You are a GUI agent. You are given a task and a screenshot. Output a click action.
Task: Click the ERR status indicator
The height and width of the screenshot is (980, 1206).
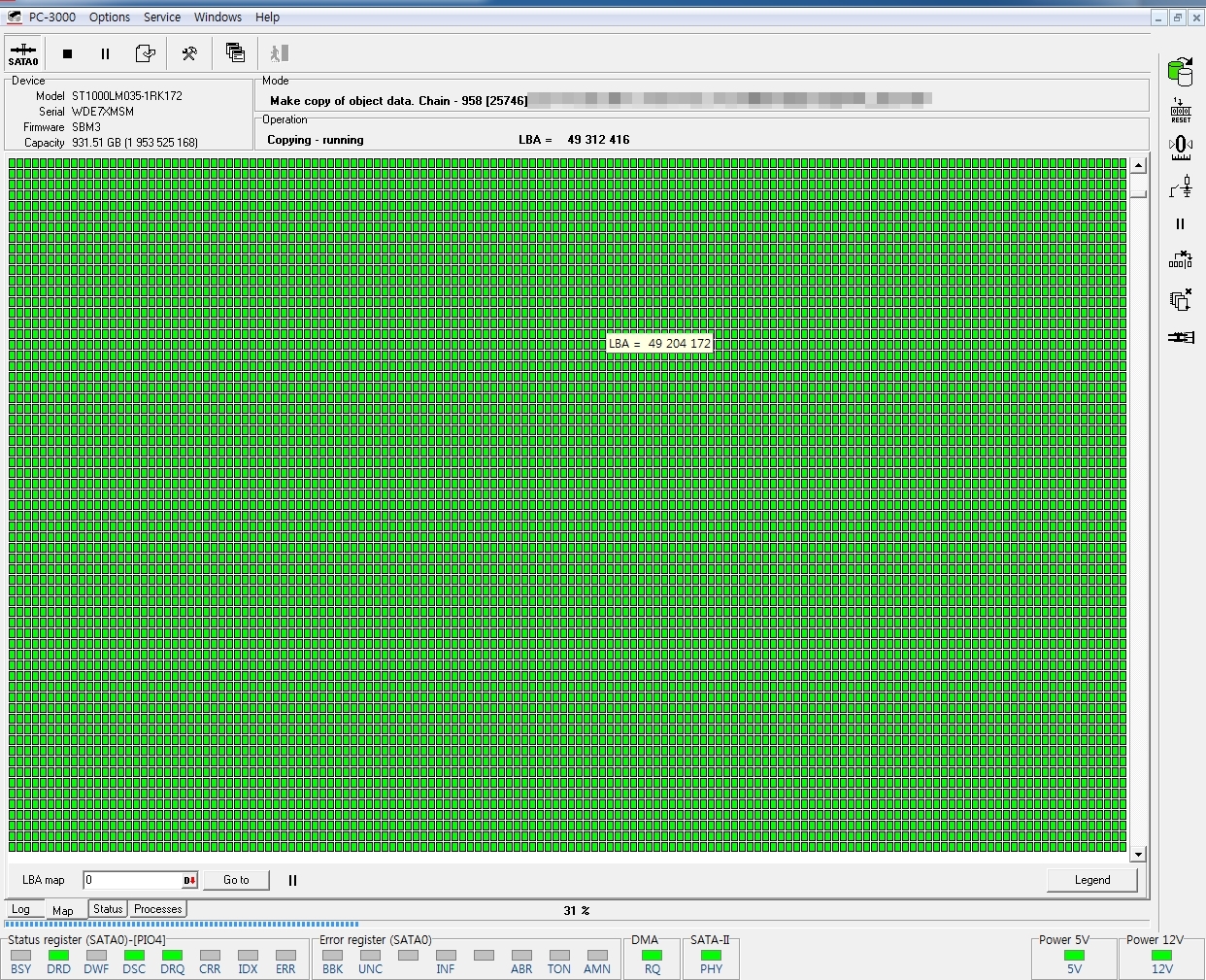tap(285, 956)
